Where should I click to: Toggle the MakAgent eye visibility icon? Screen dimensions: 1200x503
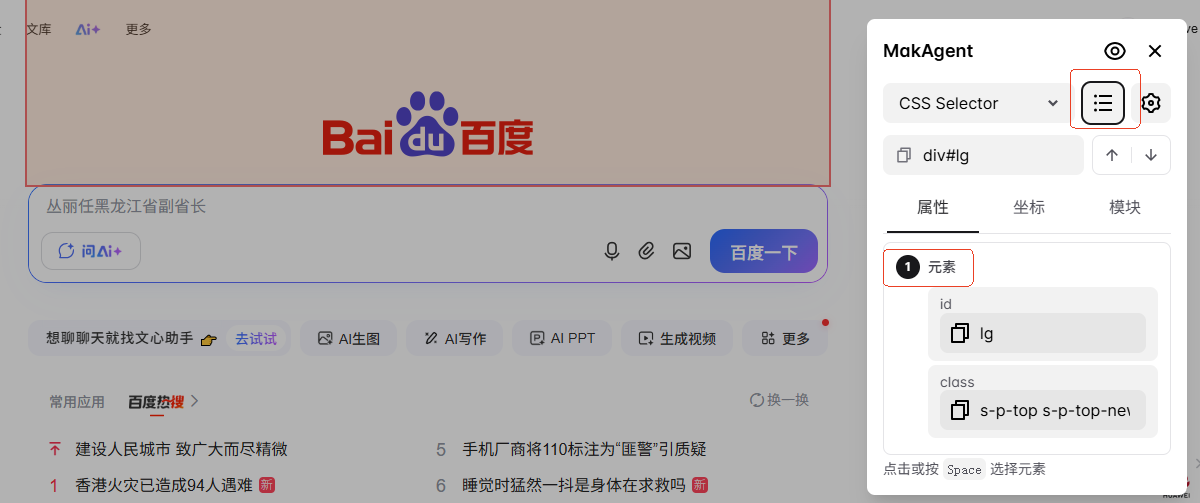[1115, 51]
